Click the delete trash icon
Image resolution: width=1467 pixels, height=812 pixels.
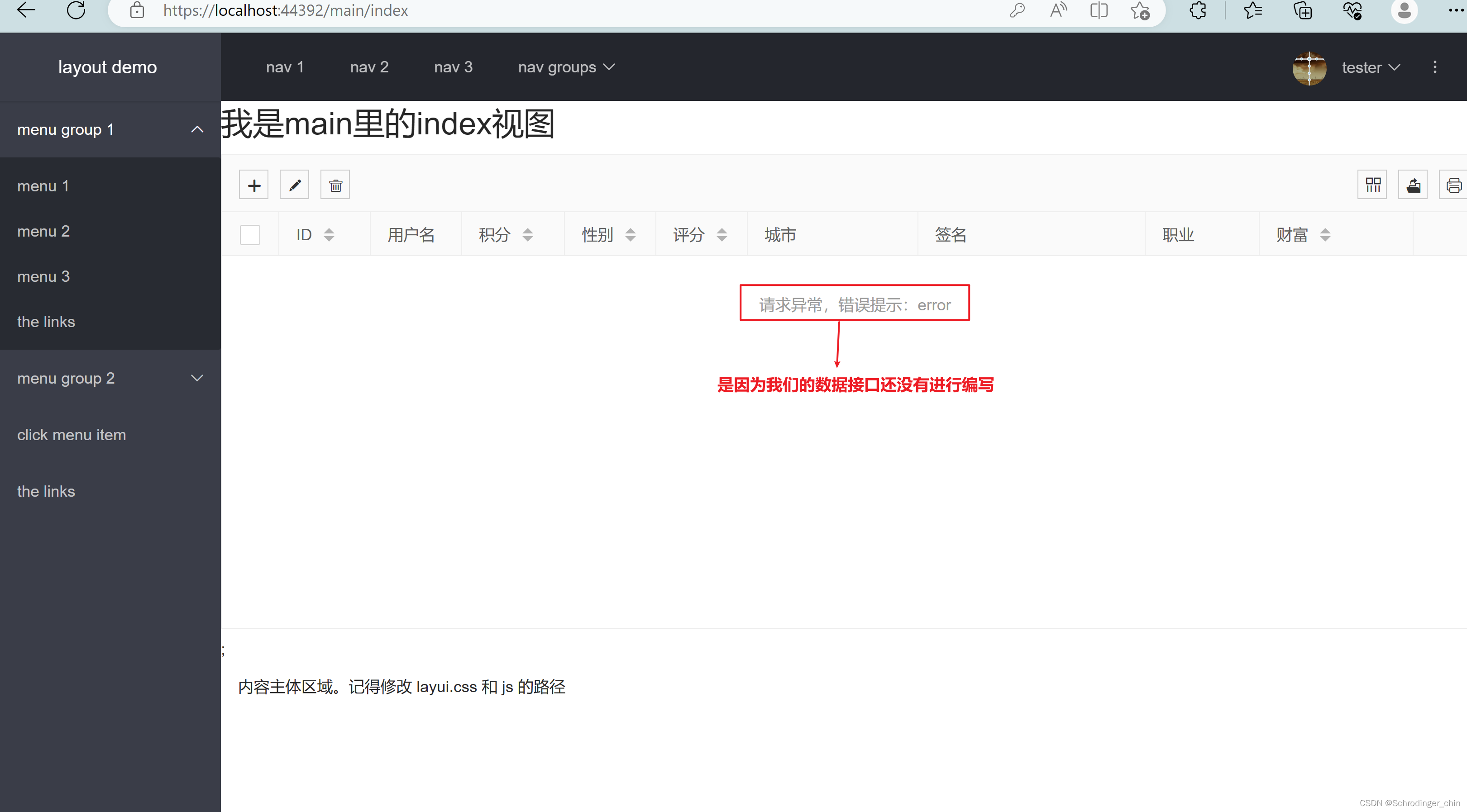tap(335, 184)
